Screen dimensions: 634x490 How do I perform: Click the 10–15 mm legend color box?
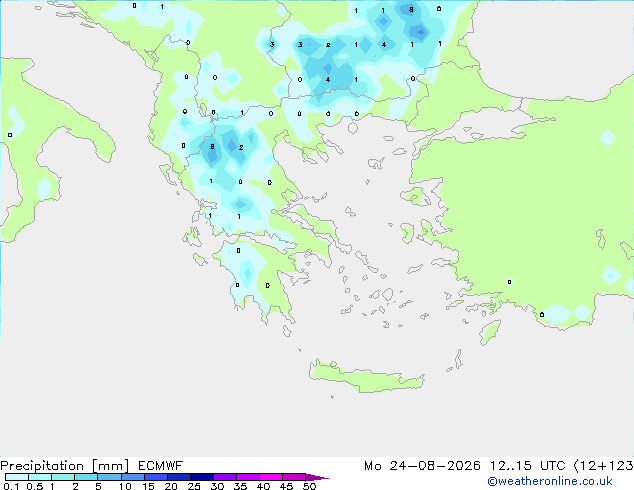click(x=132, y=477)
